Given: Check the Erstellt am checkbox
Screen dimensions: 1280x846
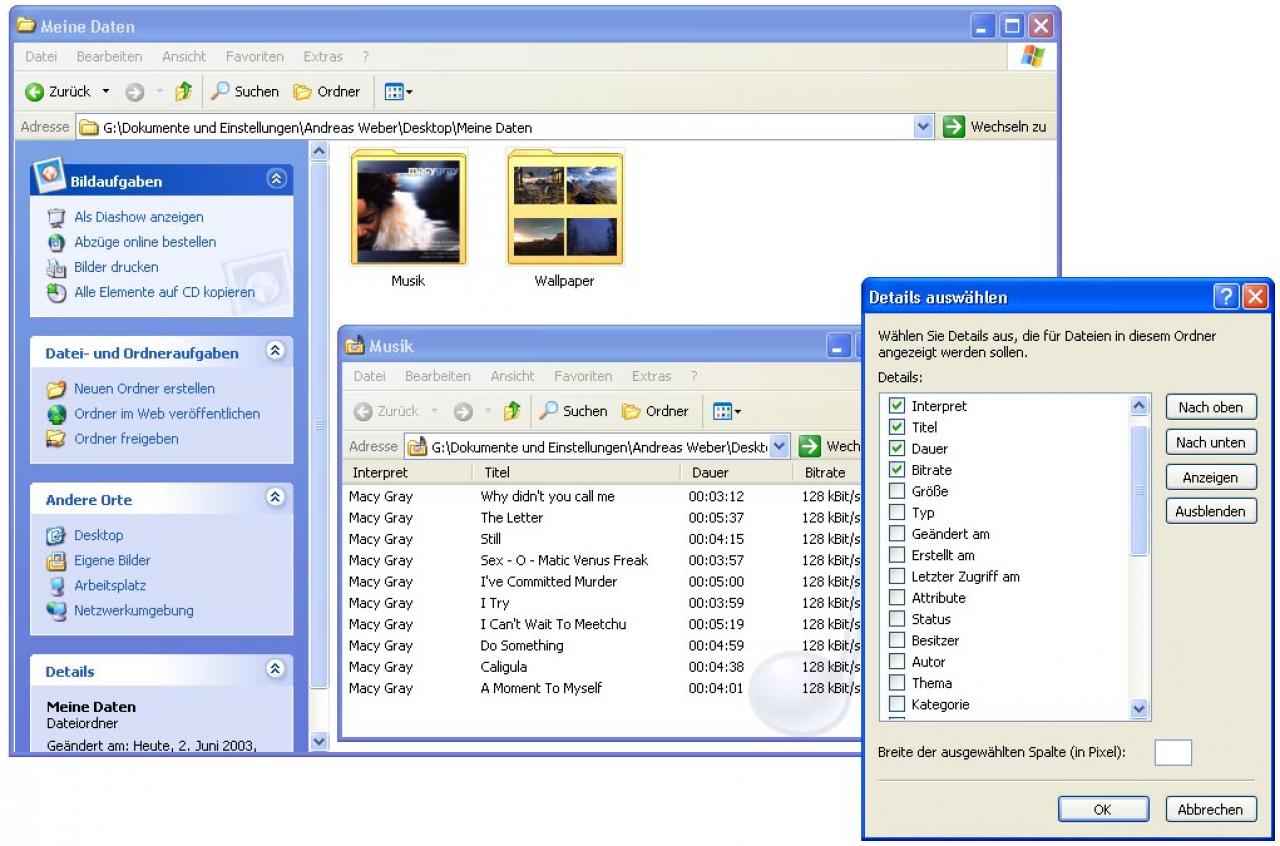Looking at the screenshot, I should [x=897, y=555].
